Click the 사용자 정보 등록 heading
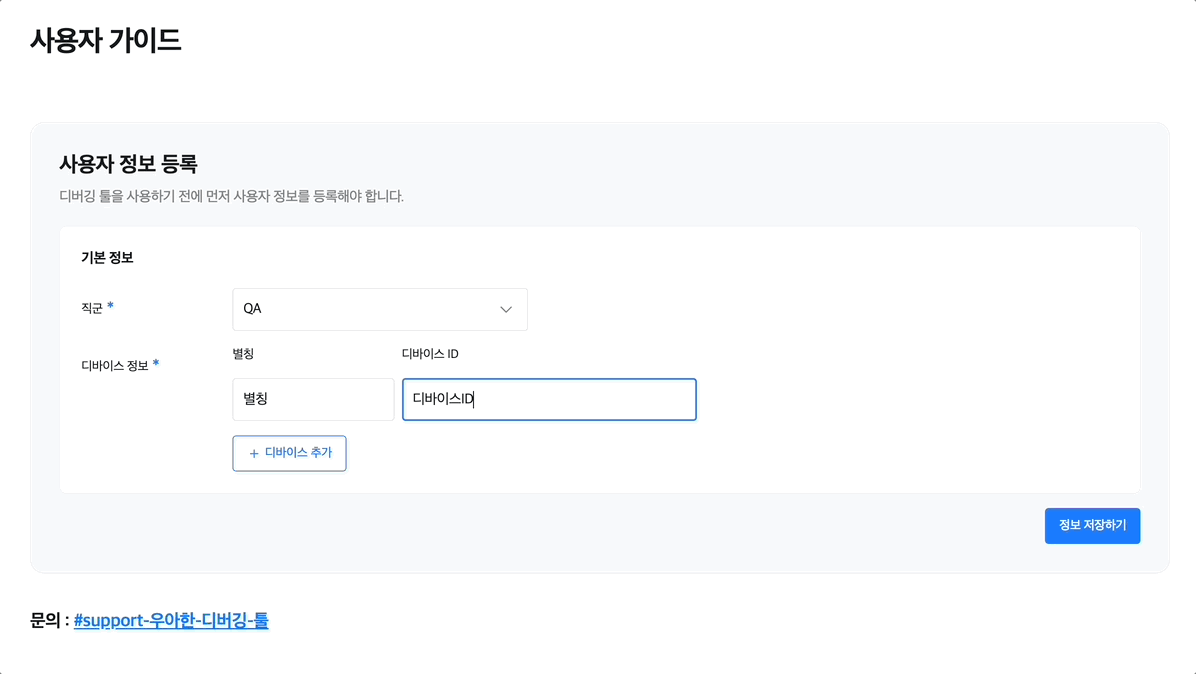 point(129,163)
